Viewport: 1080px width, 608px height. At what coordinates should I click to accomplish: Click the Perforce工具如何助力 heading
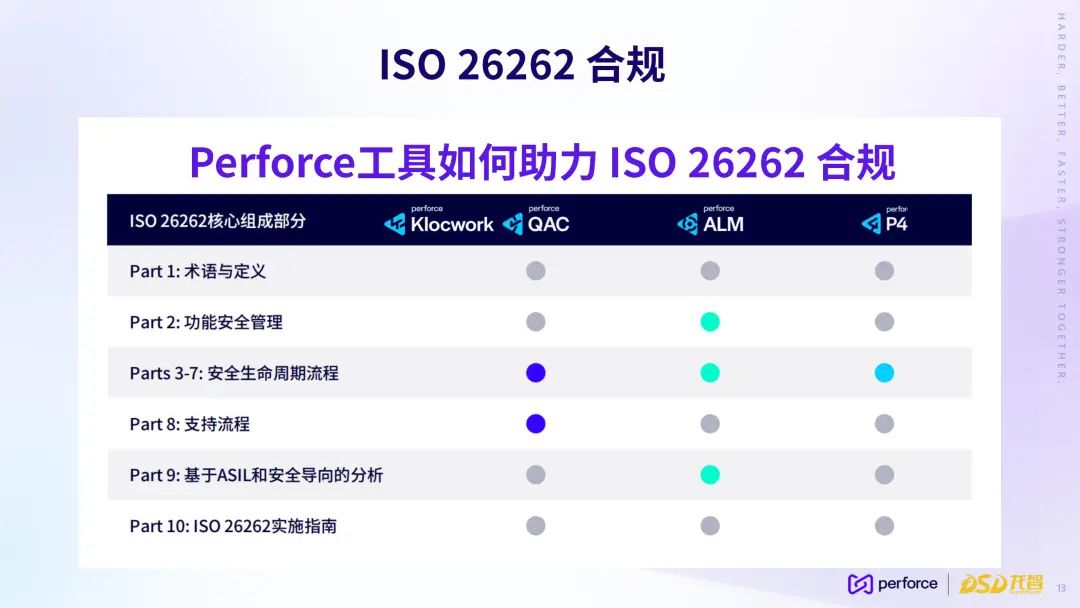pos(541,163)
